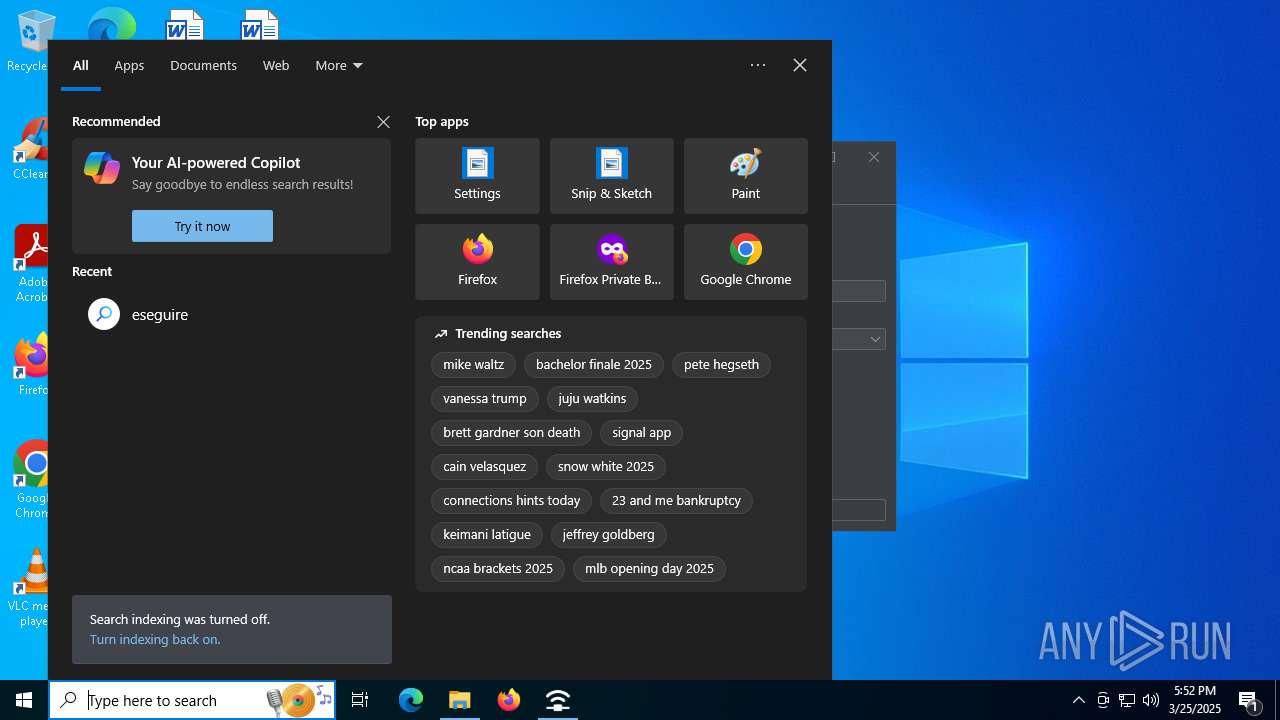Open Microsoft Edge desktop shortcut

click(x=111, y=24)
